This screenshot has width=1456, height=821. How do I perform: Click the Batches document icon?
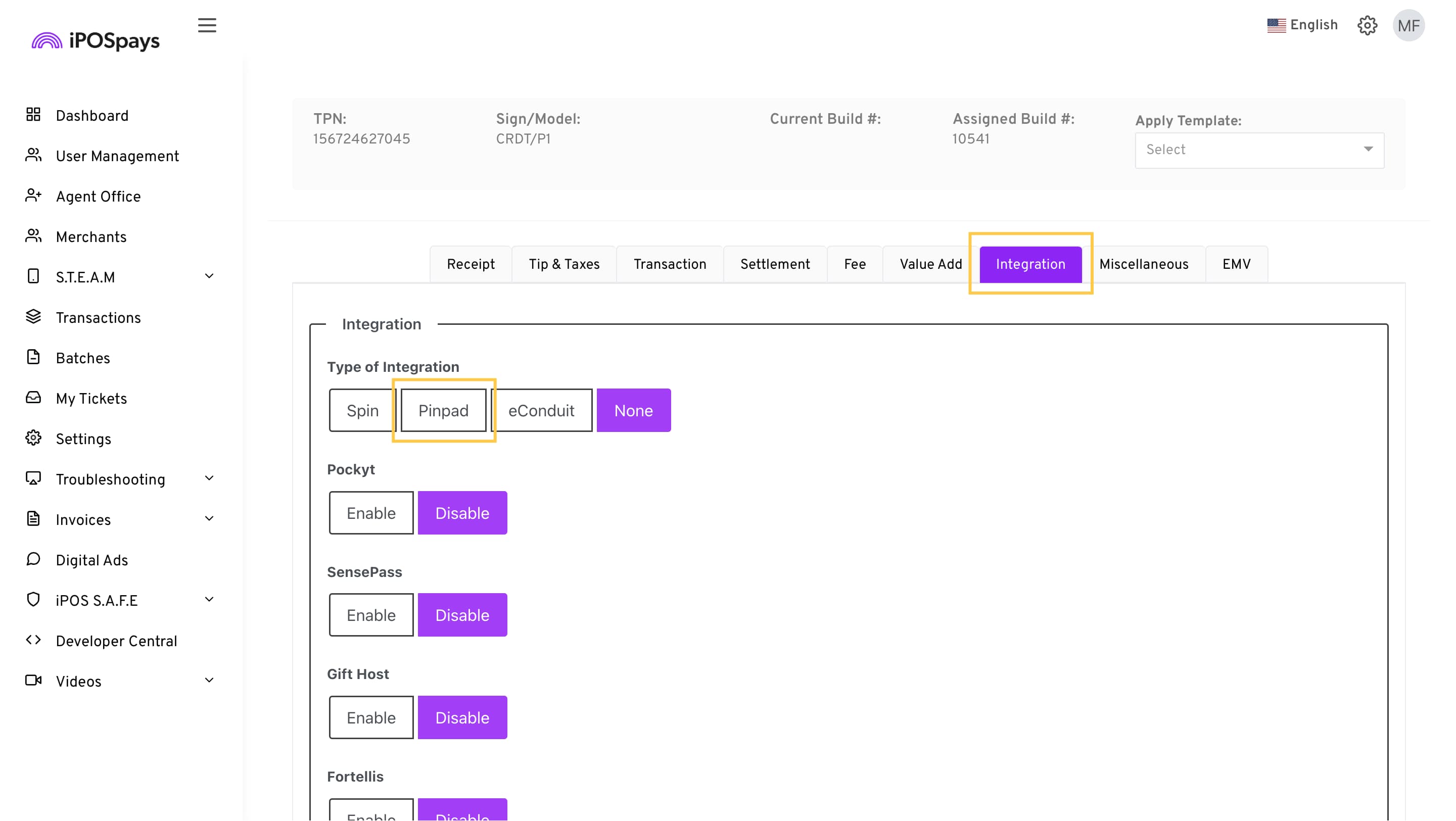(x=33, y=357)
